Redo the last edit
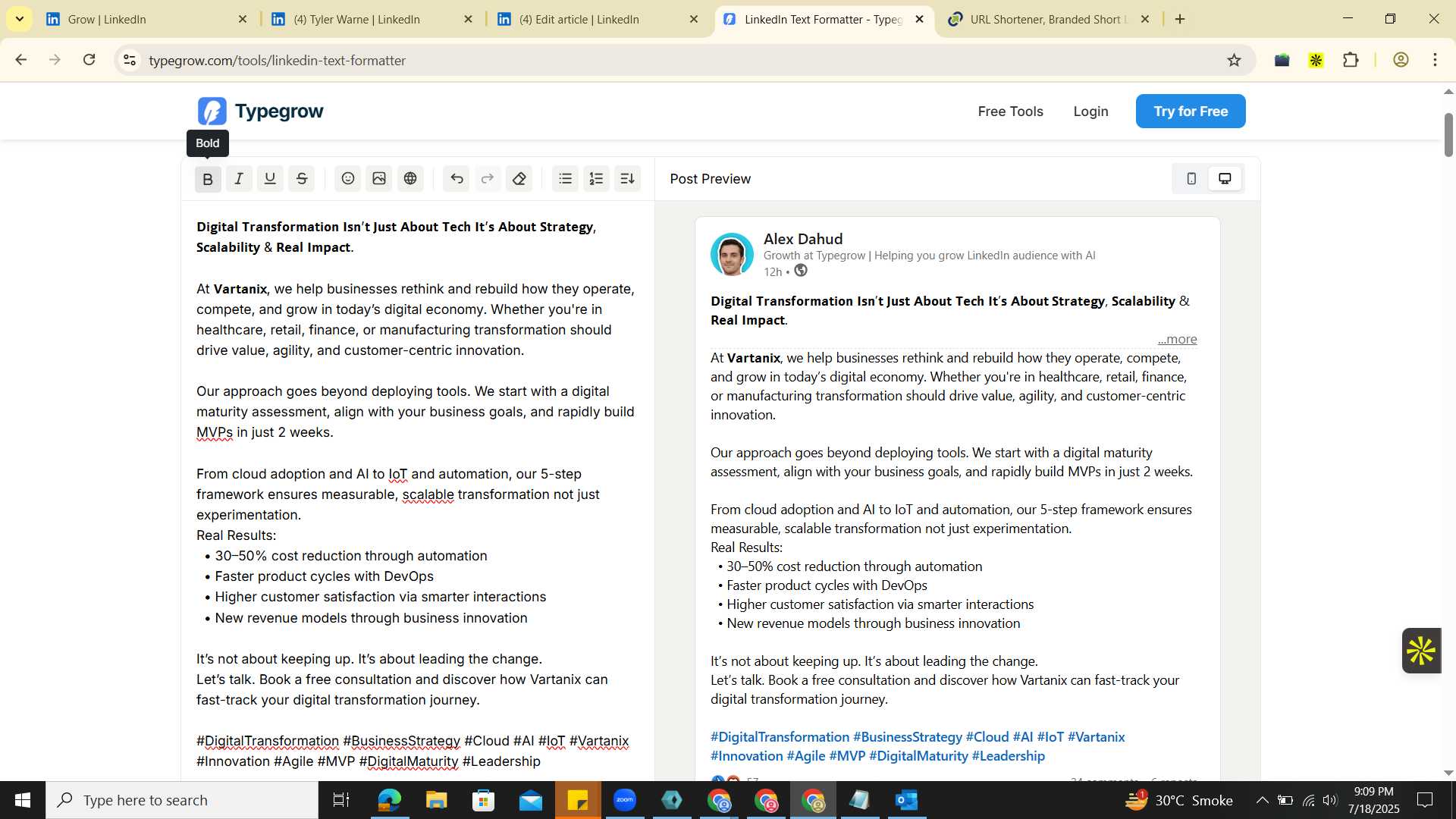The width and height of the screenshot is (1456, 819). pos(488,179)
